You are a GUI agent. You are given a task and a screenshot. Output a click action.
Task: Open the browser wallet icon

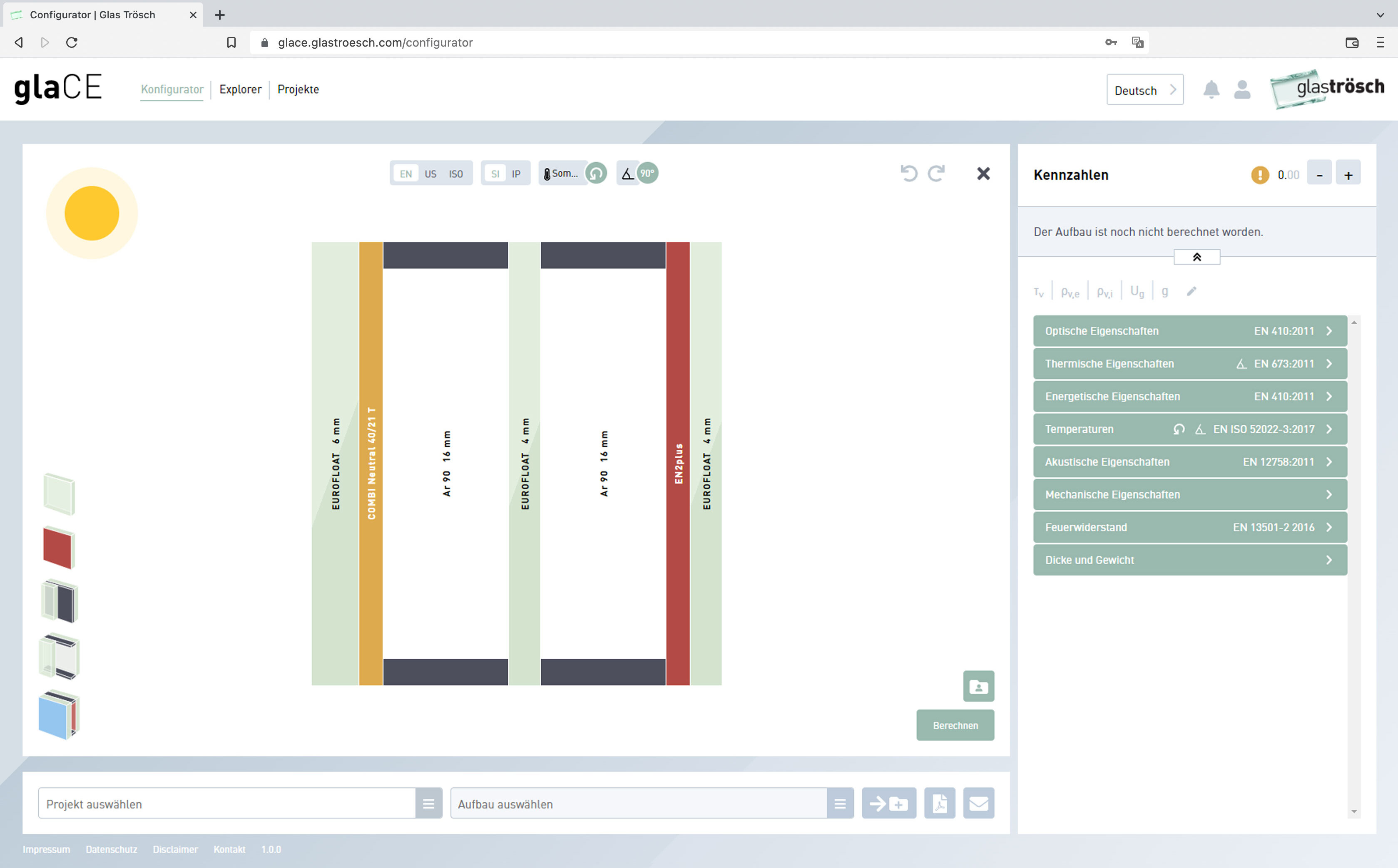(1352, 42)
